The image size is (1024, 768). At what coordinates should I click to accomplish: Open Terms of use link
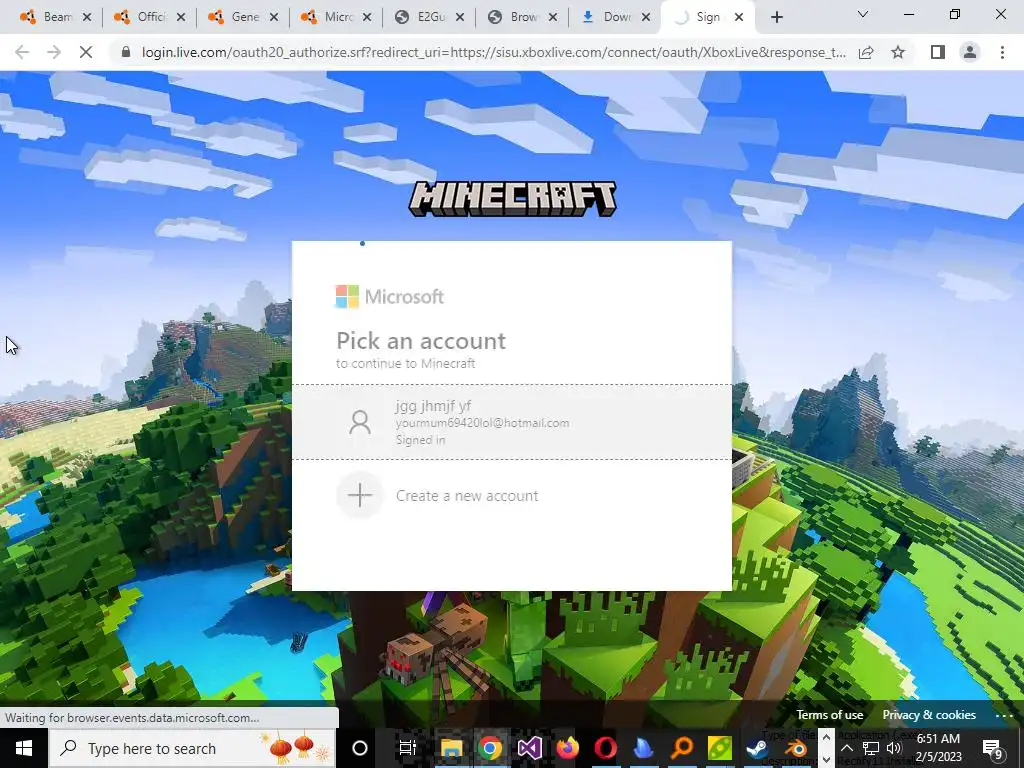[829, 715]
